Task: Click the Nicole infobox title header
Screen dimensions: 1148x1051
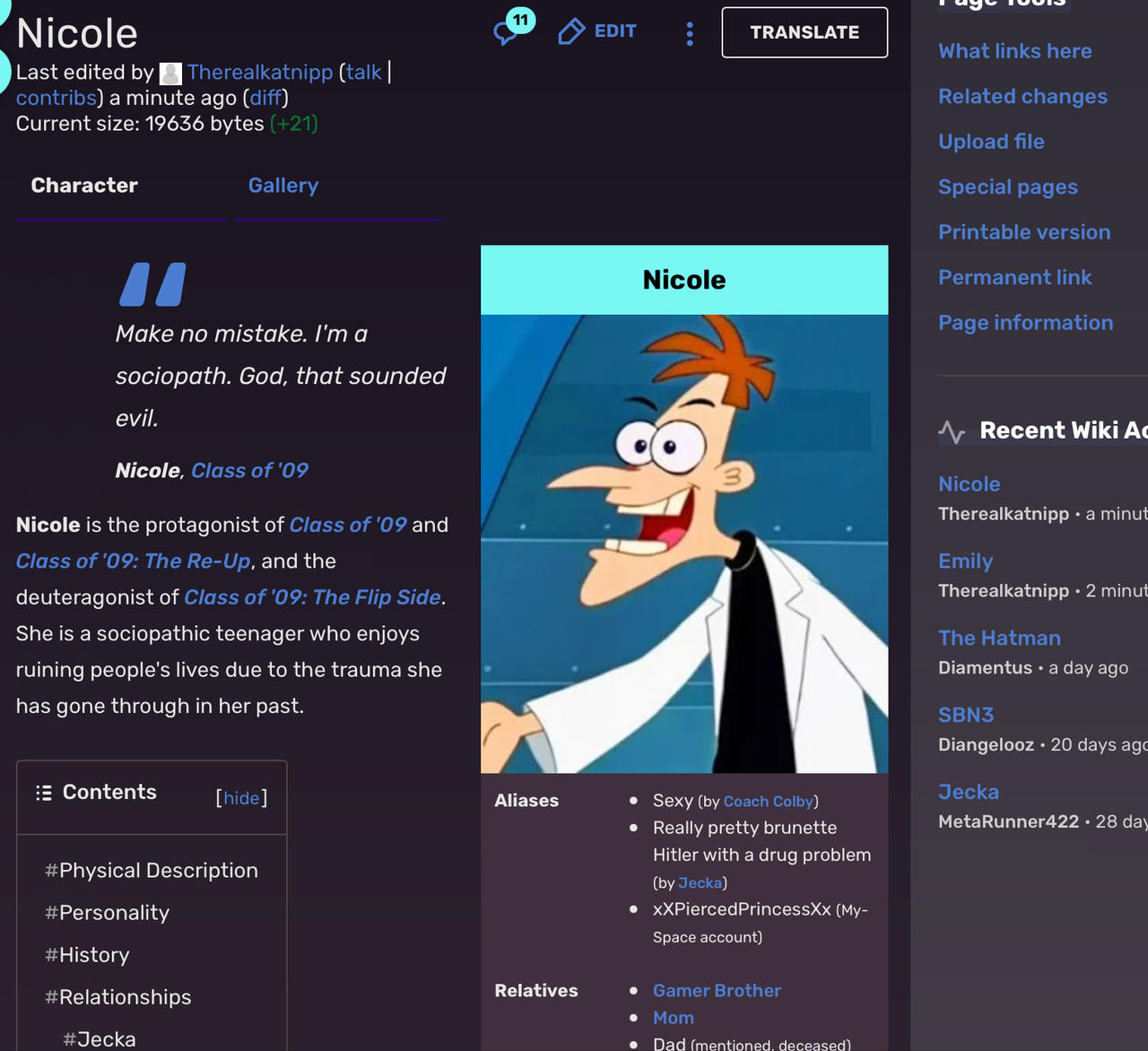Action: 684,280
